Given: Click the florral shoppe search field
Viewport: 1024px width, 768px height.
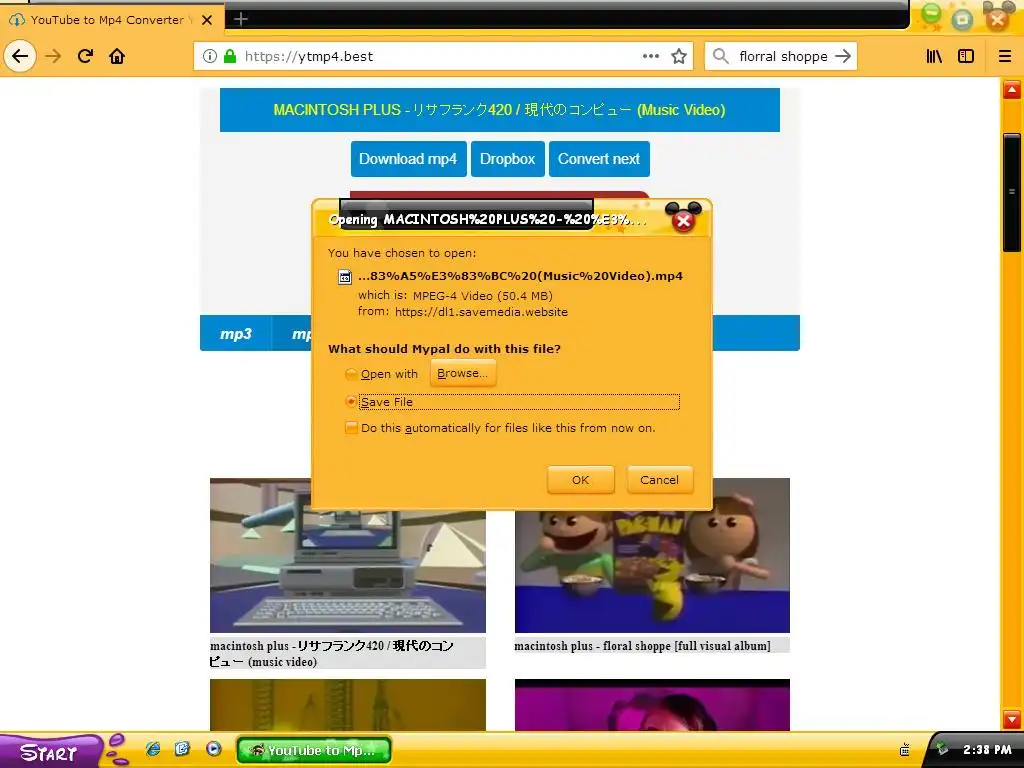Looking at the screenshot, I should [782, 56].
